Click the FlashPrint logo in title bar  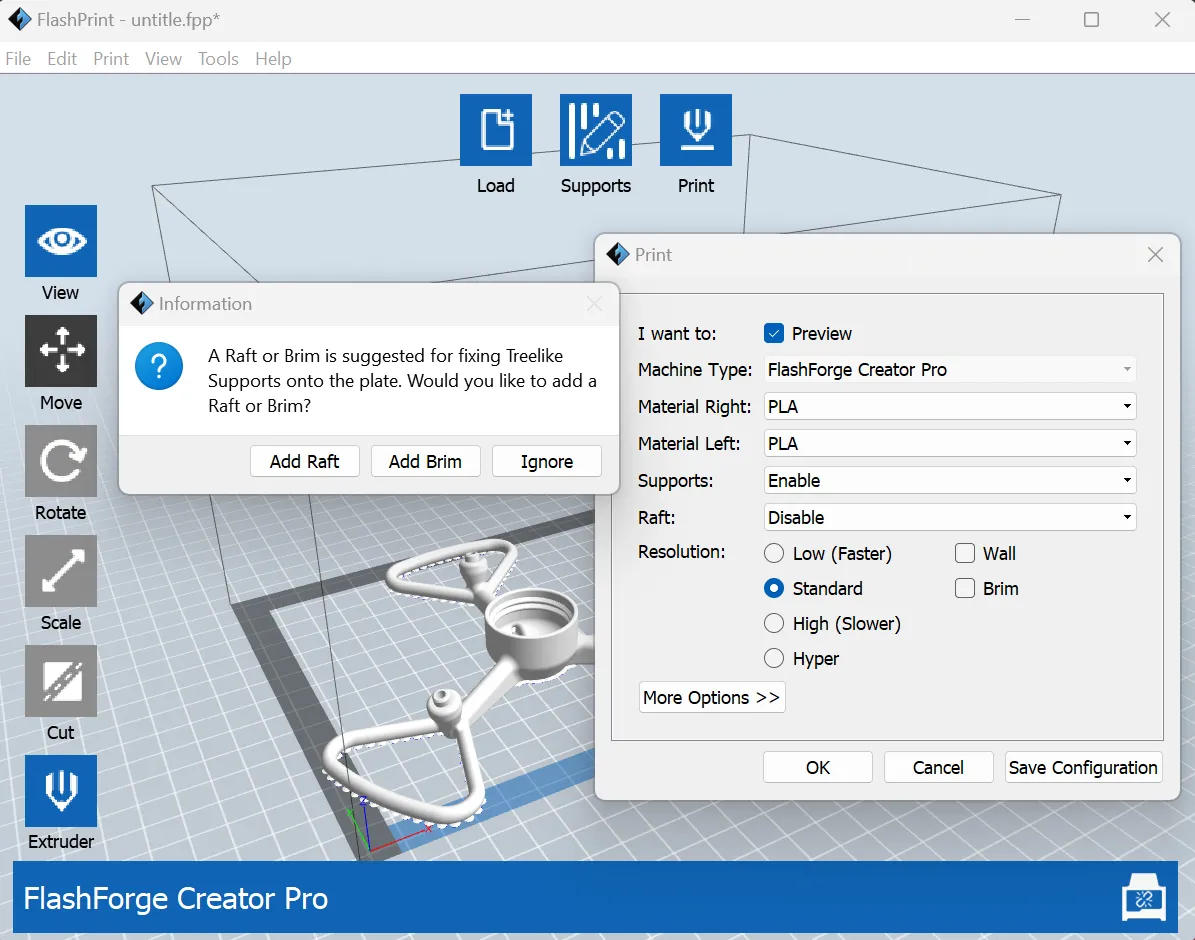(x=20, y=19)
